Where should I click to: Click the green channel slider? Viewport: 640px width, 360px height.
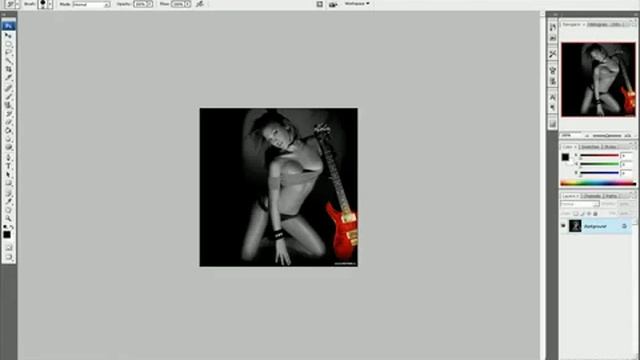pyautogui.click(x=600, y=164)
